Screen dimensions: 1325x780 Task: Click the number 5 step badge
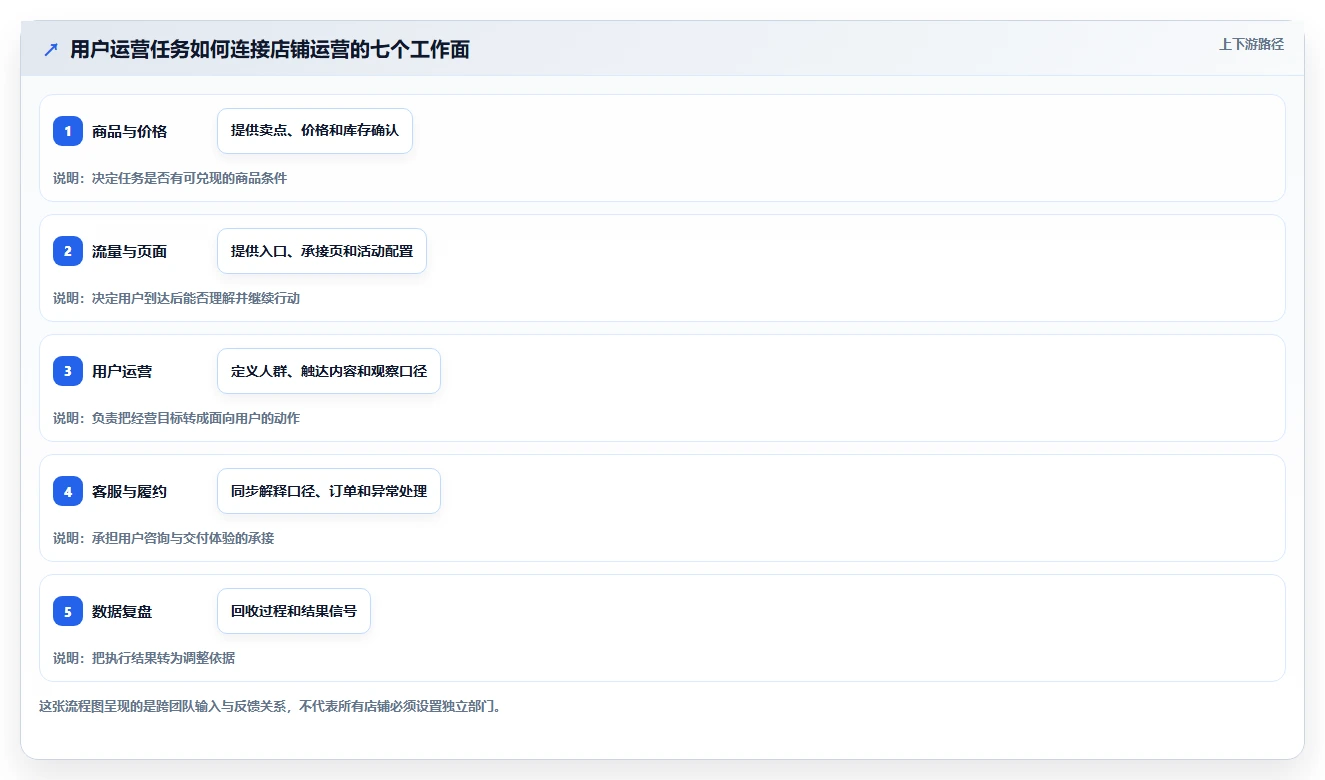pos(68,611)
